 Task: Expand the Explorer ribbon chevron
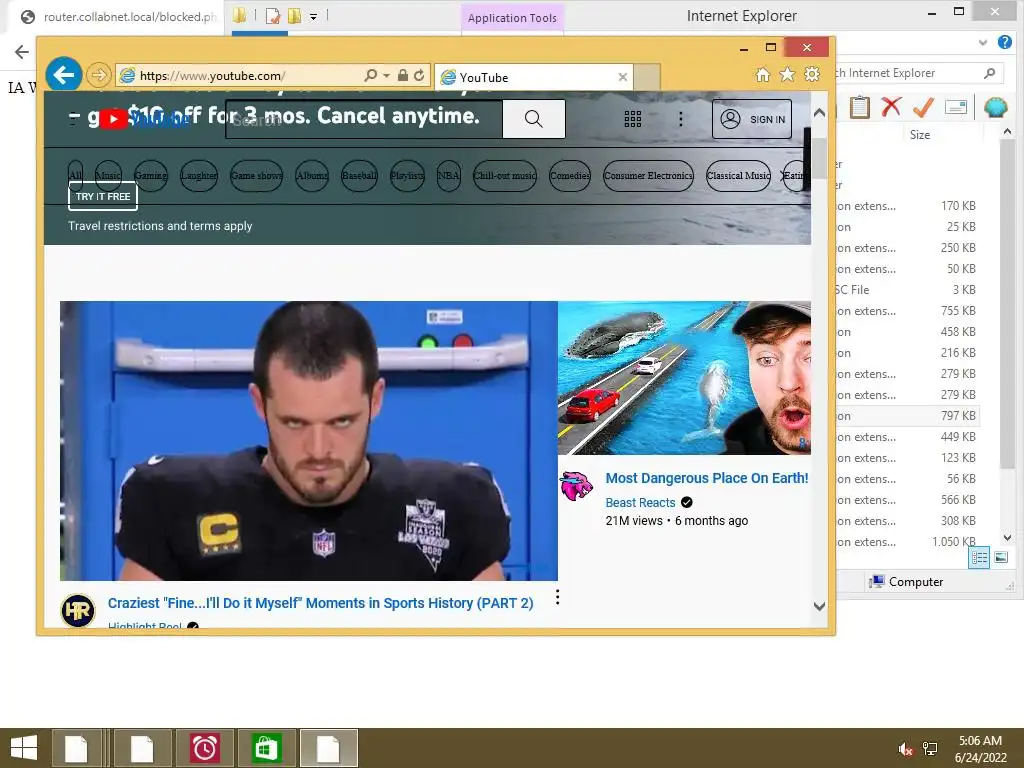(983, 43)
